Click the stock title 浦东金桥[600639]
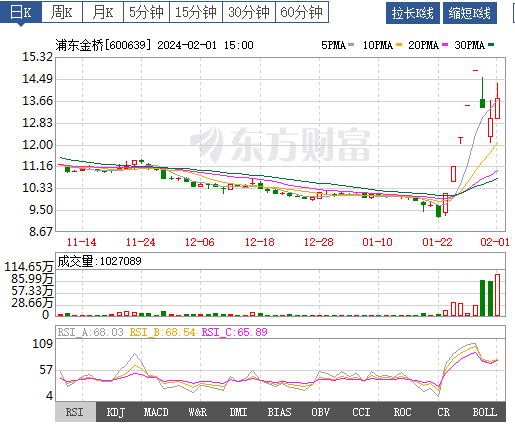Viewport: 515px width, 432px height. [103, 45]
